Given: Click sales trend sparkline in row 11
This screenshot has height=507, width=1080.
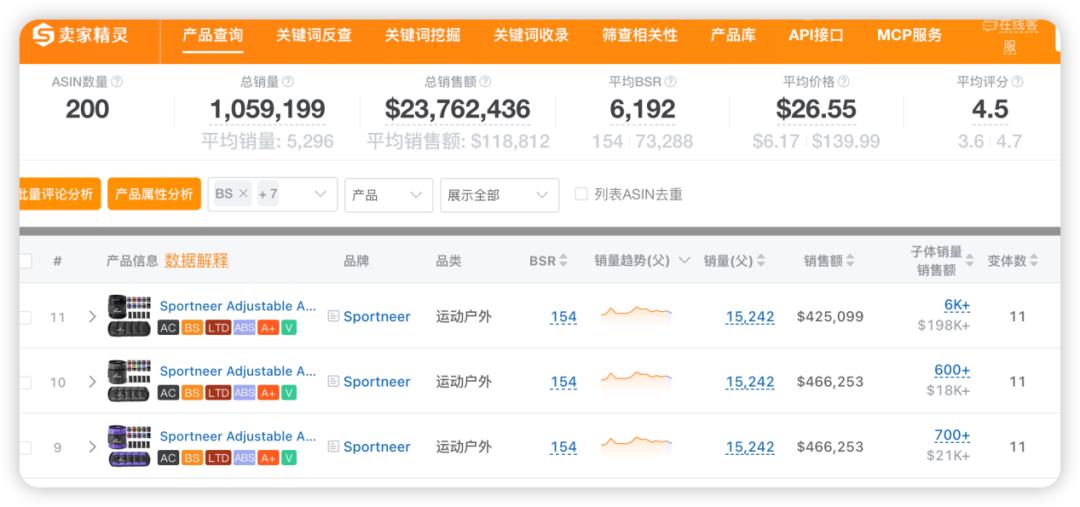Looking at the screenshot, I should [x=636, y=313].
